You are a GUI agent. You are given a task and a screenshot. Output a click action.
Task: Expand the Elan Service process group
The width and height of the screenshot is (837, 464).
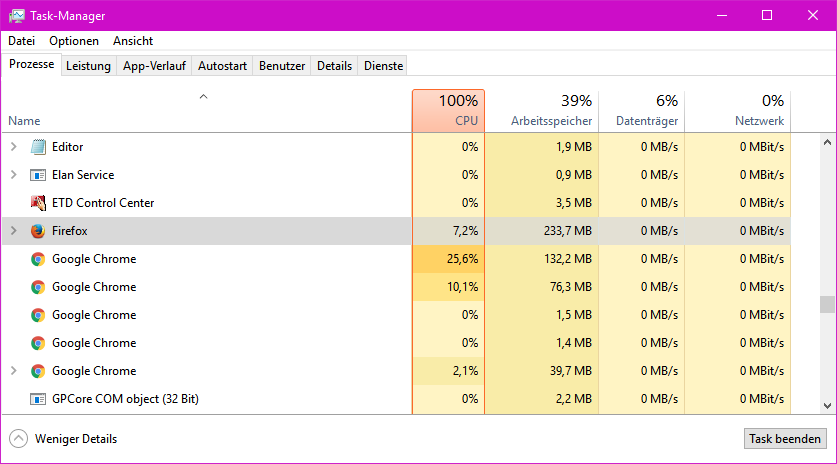pyautogui.click(x=13, y=175)
